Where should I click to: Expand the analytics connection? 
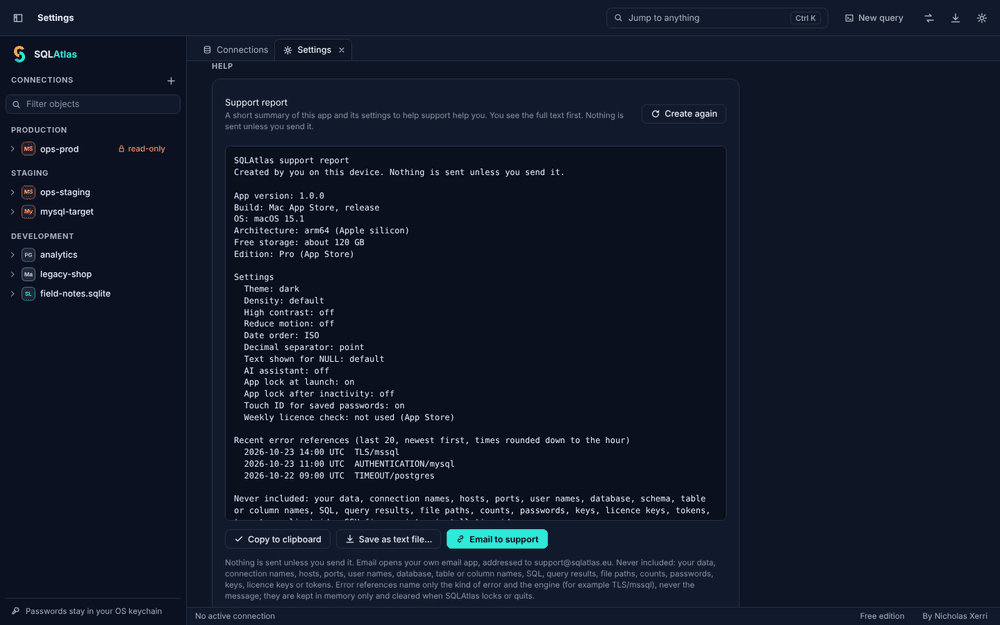pyautogui.click(x=12, y=254)
